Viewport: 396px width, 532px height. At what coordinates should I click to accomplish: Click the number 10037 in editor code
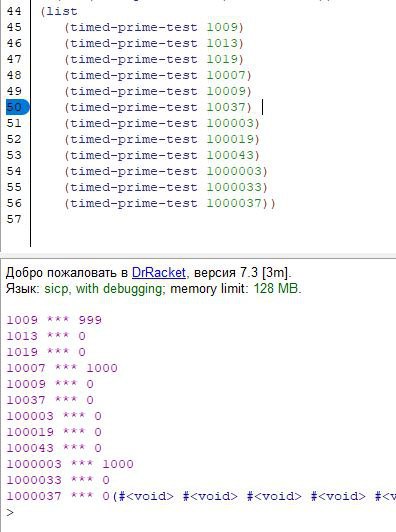point(227,107)
